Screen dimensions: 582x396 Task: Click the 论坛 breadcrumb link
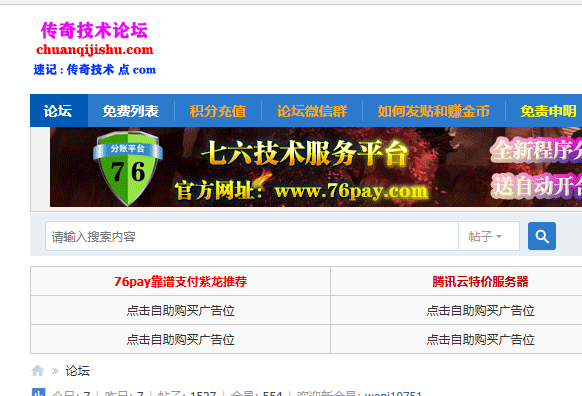(78, 370)
